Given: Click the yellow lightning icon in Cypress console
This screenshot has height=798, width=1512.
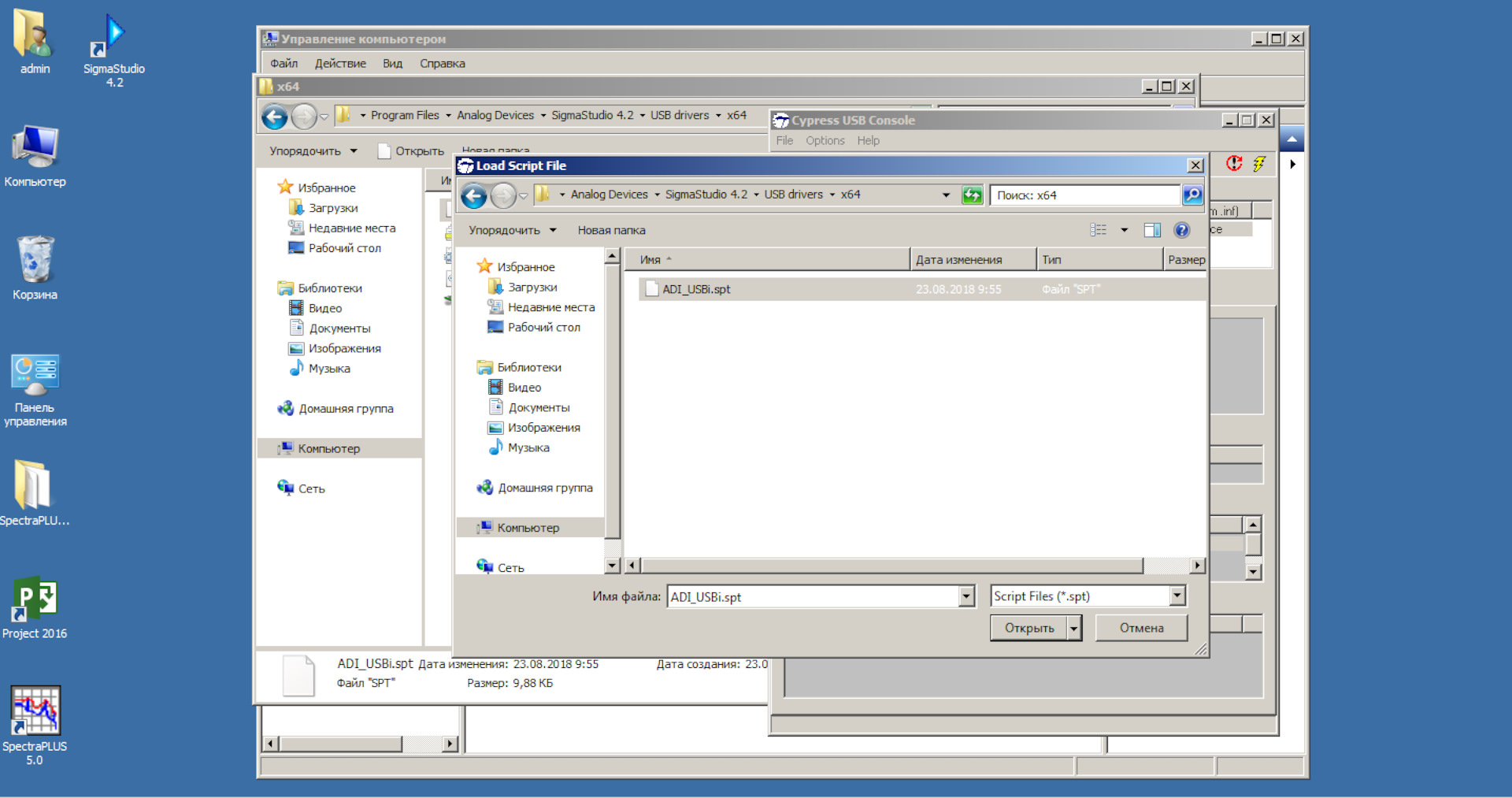Looking at the screenshot, I should click(x=1260, y=163).
